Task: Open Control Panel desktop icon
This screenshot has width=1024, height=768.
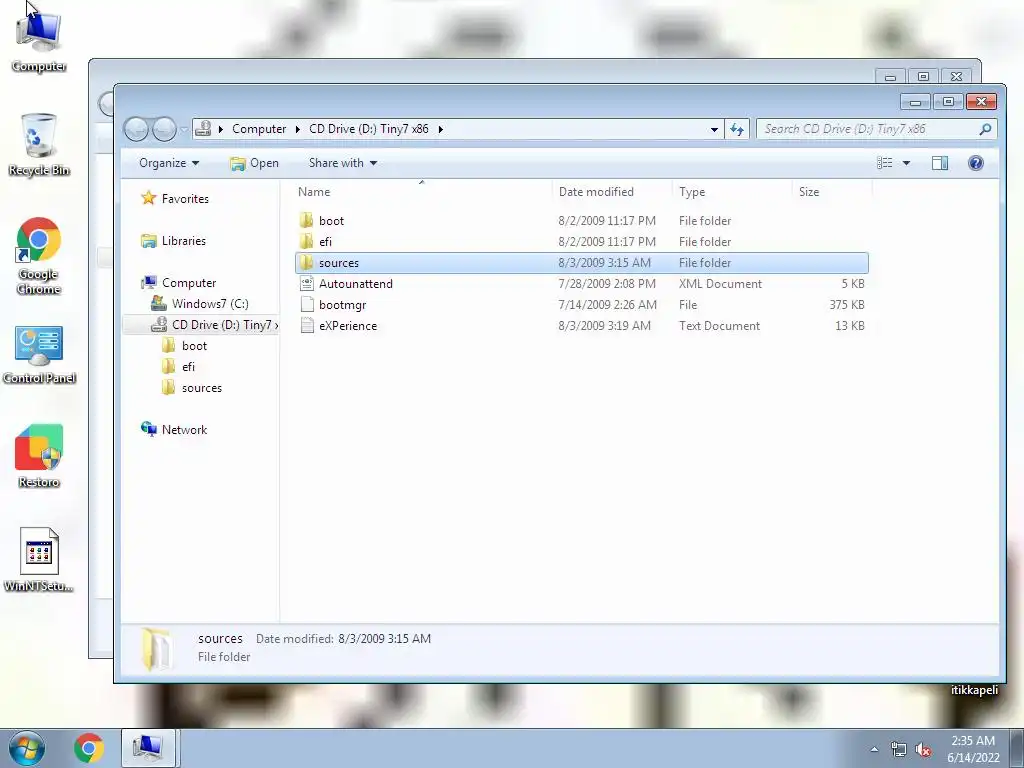Action: (x=39, y=355)
